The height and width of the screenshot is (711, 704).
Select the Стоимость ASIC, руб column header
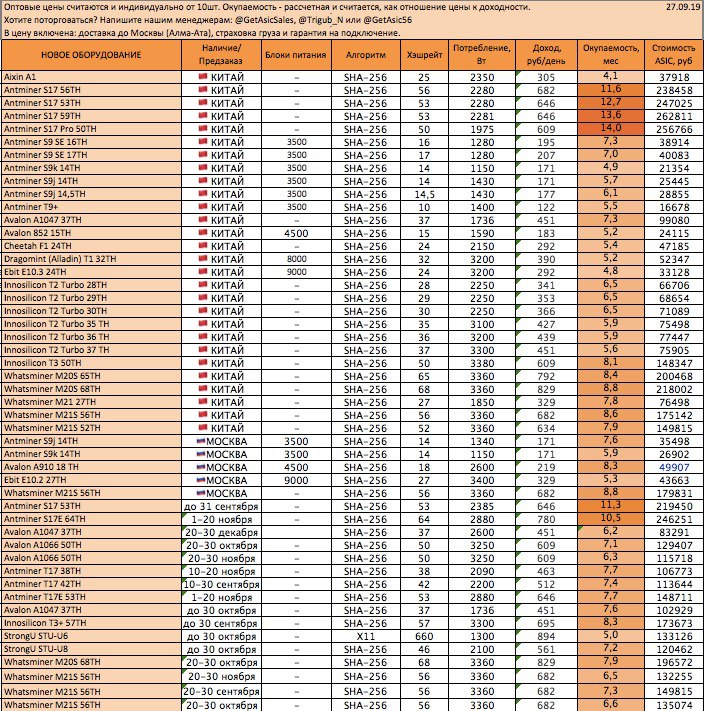point(674,55)
